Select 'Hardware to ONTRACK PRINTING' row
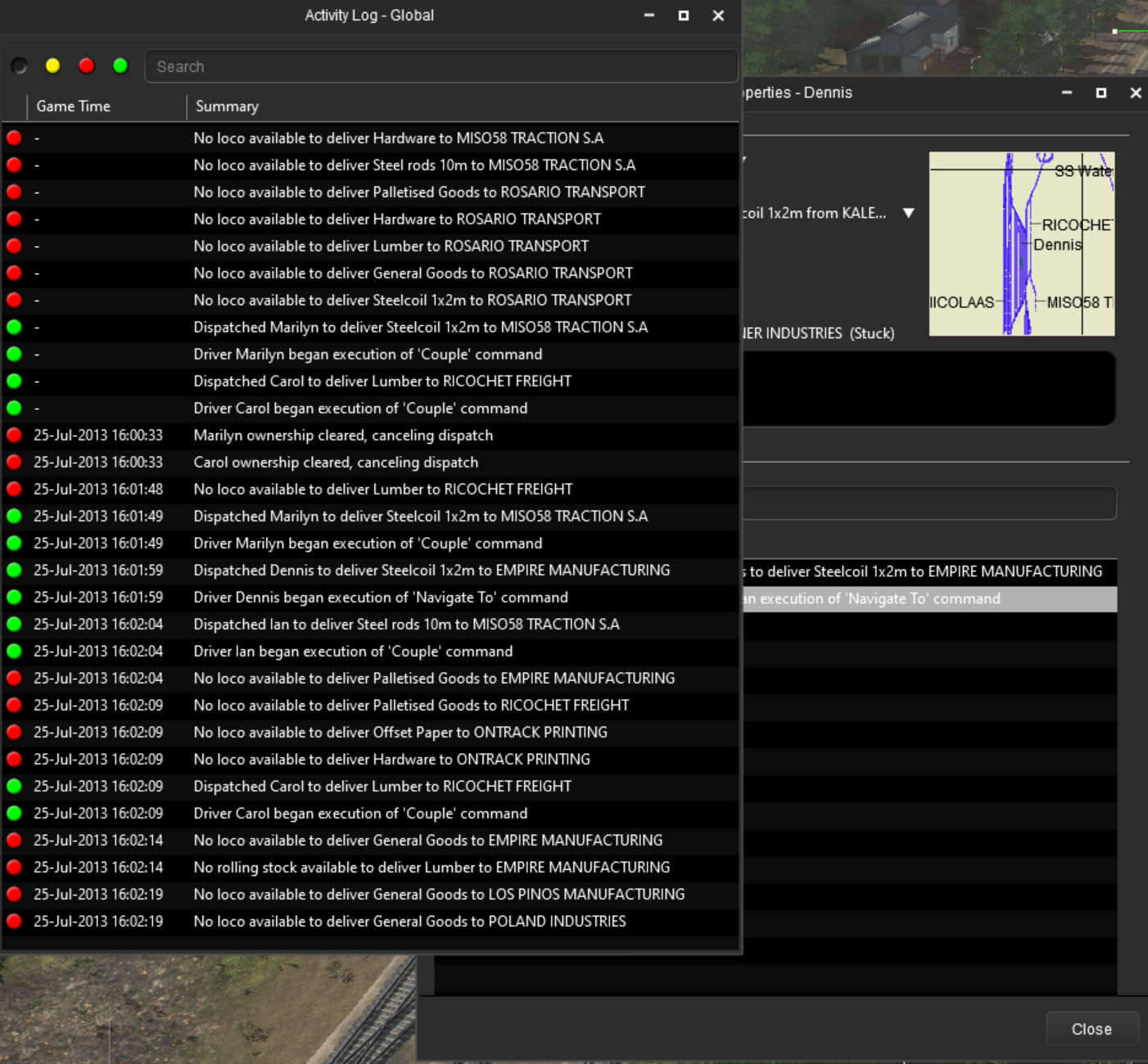This screenshot has width=1148, height=1064. [x=370, y=760]
